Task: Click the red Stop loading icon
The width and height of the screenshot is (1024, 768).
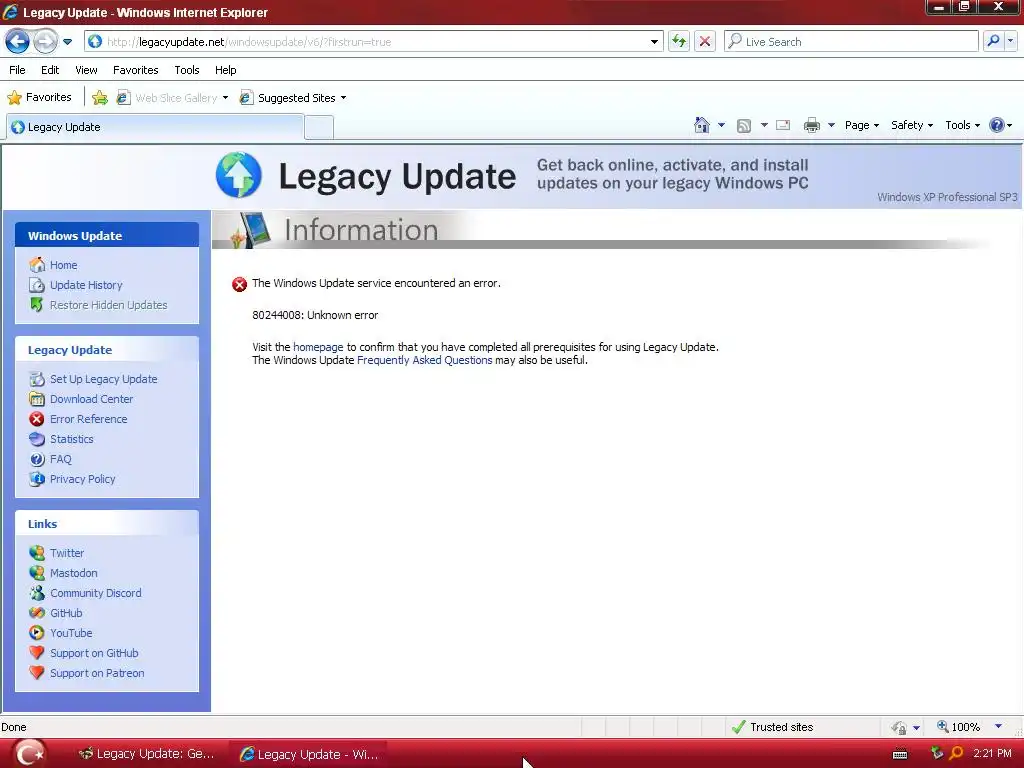Action: click(705, 42)
